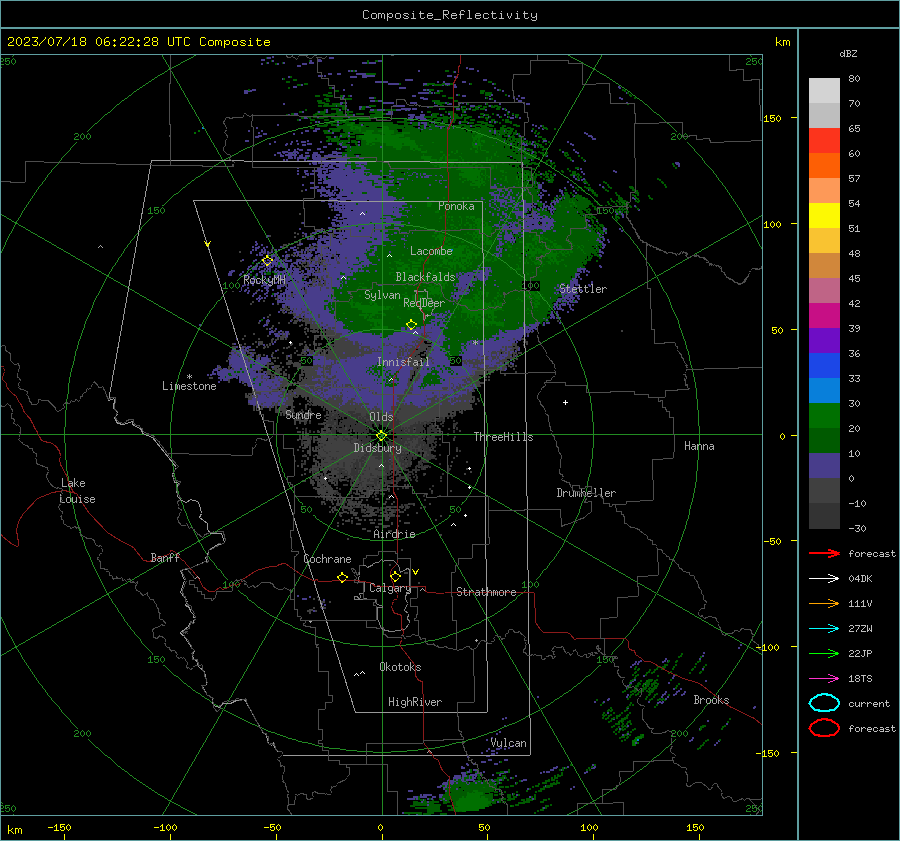This screenshot has width=900, height=841.
Task: Click the yellow diamond marker near RockyMH
Action: coord(267,261)
